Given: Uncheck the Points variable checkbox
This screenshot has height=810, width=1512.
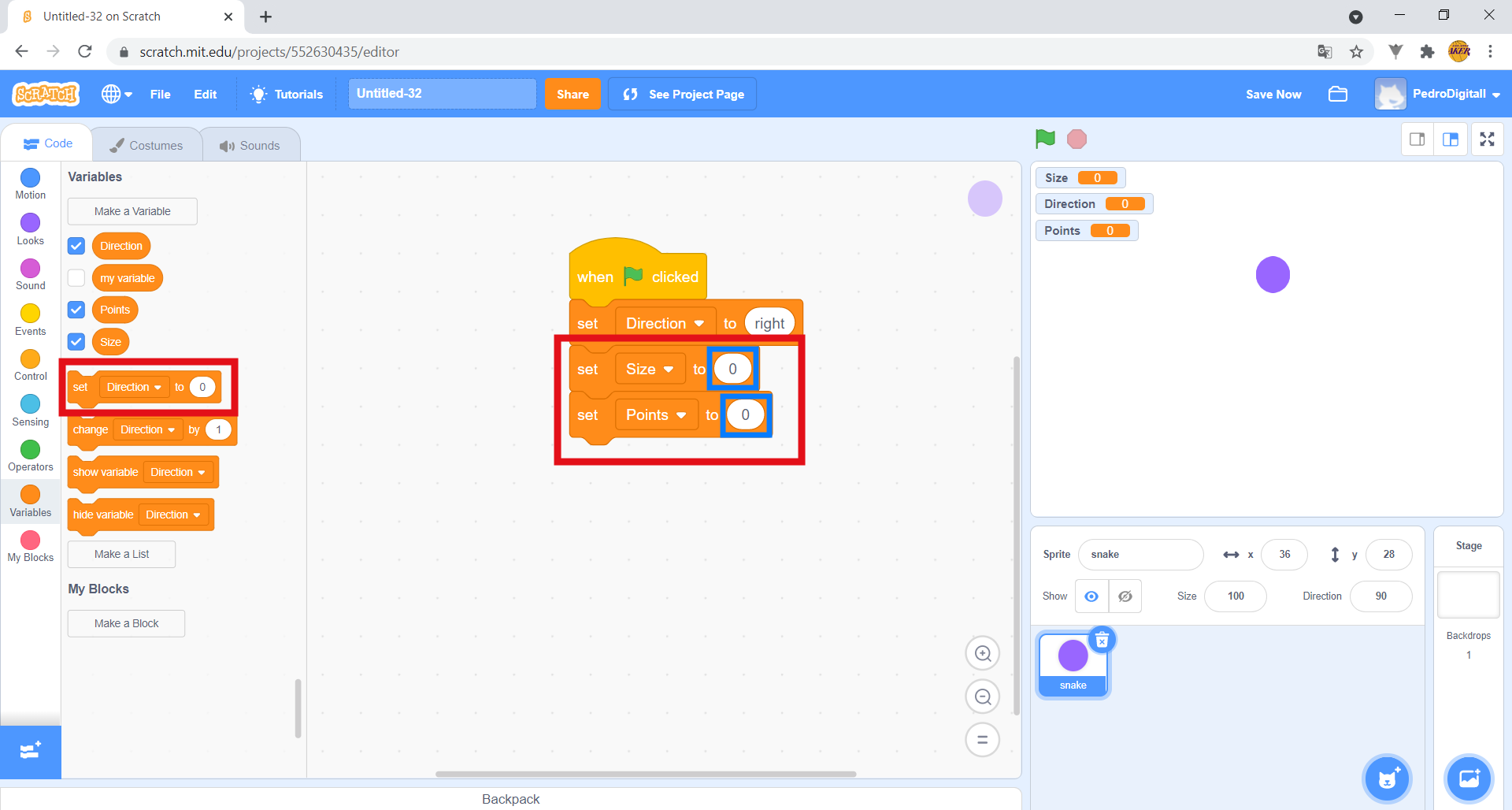Looking at the screenshot, I should [x=76, y=310].
